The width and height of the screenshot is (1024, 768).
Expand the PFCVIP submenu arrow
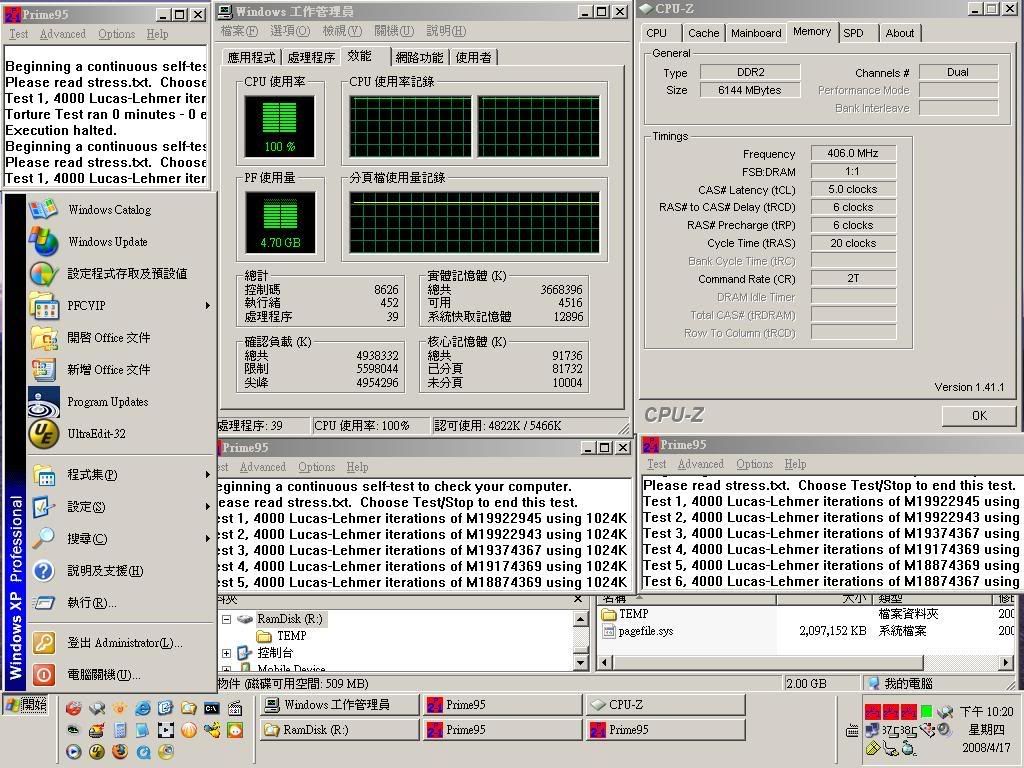tap(208, 306)
